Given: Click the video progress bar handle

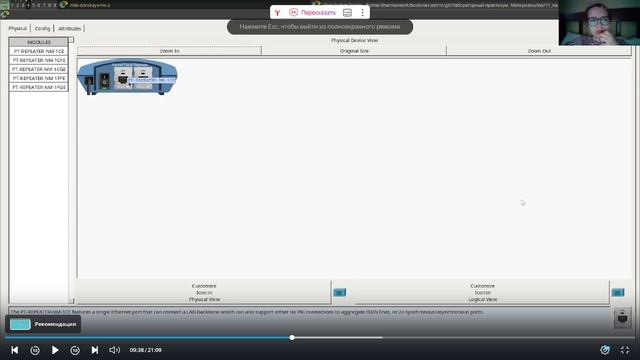Looking at the screenshot, I should click(292, 338).
